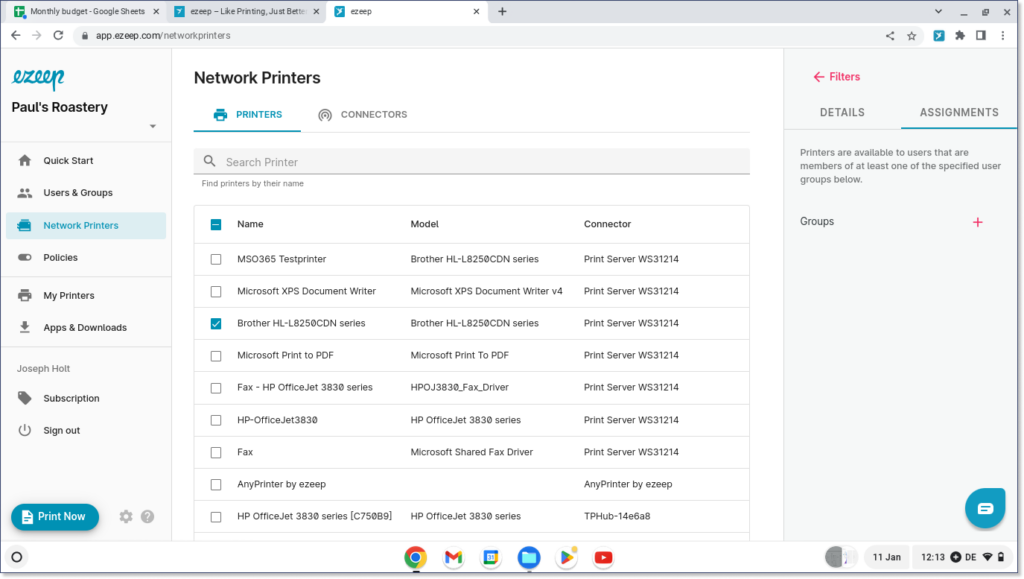Open settings gear next to Print Now
1024x579 pixels.
pyautogui.click(x=125, y=516)
